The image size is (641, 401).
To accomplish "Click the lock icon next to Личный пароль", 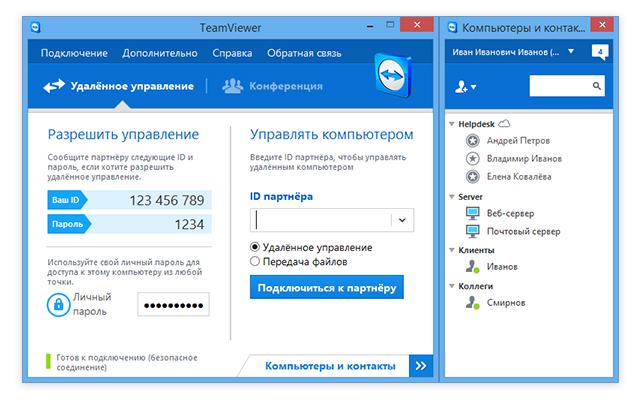I will [58, 305].
